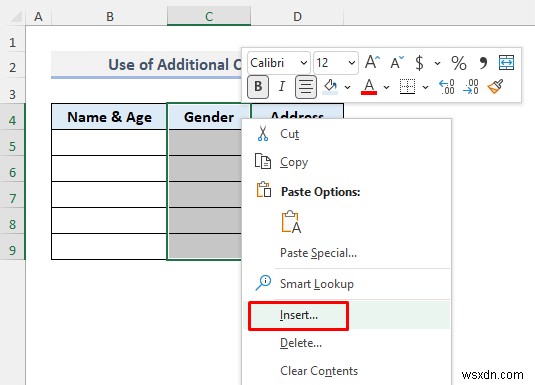The width and height of the screenshot is (535, 385).
Task: Select column D header
Action: [297, 17]
